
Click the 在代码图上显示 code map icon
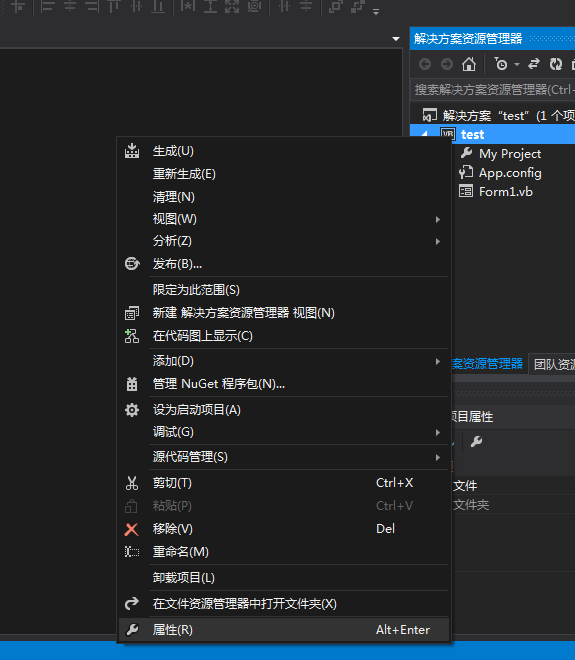[132, 336]
